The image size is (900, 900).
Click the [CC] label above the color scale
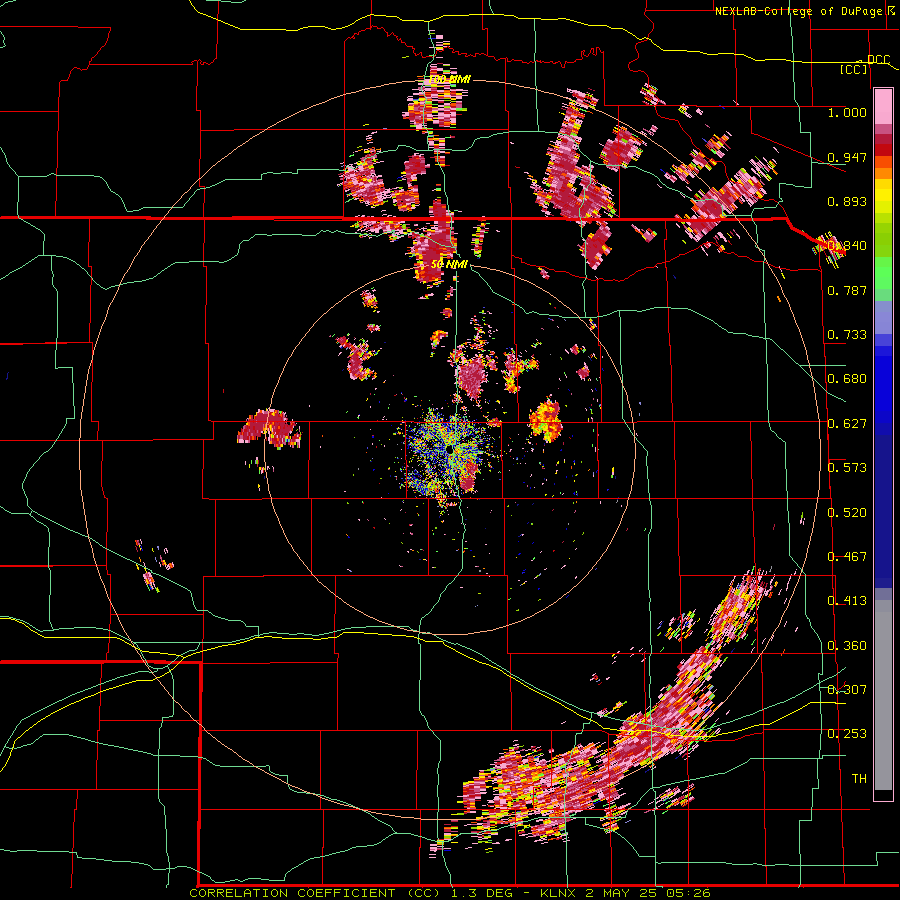(x=854, y=69)
